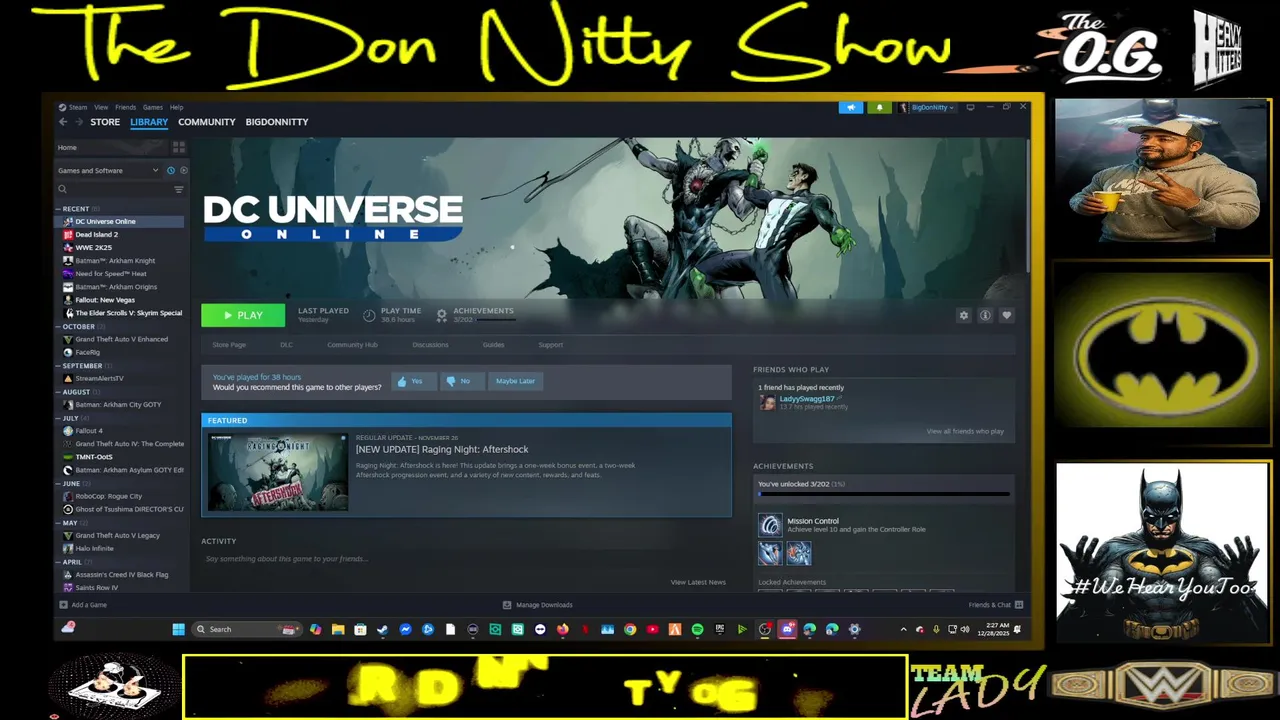Click friend LadyySwagg187's name

pos(806,399)
